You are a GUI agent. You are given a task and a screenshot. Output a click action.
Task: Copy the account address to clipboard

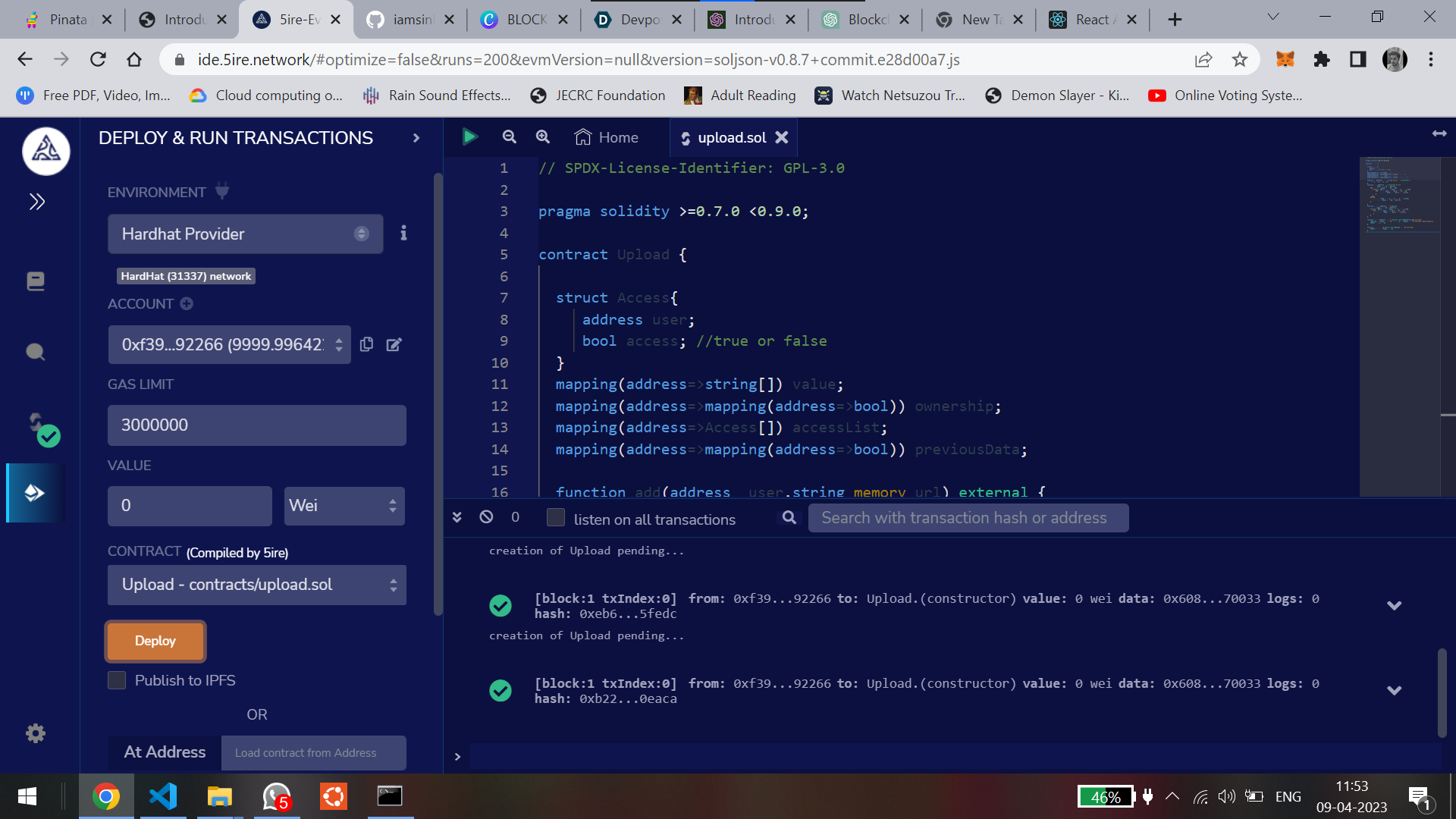point(366,344)
